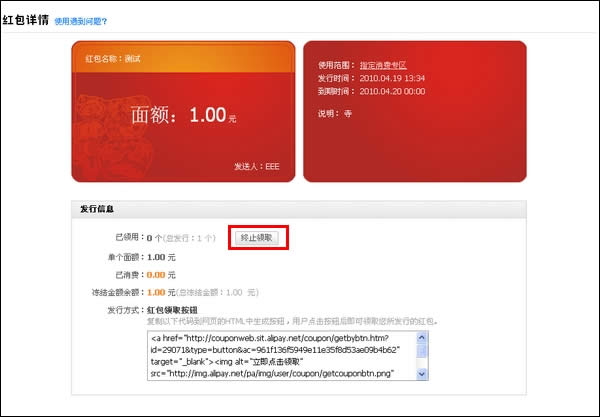Click the code box scroll up arrow
This screenshot has height=417, width=600.
click(422, 337)
